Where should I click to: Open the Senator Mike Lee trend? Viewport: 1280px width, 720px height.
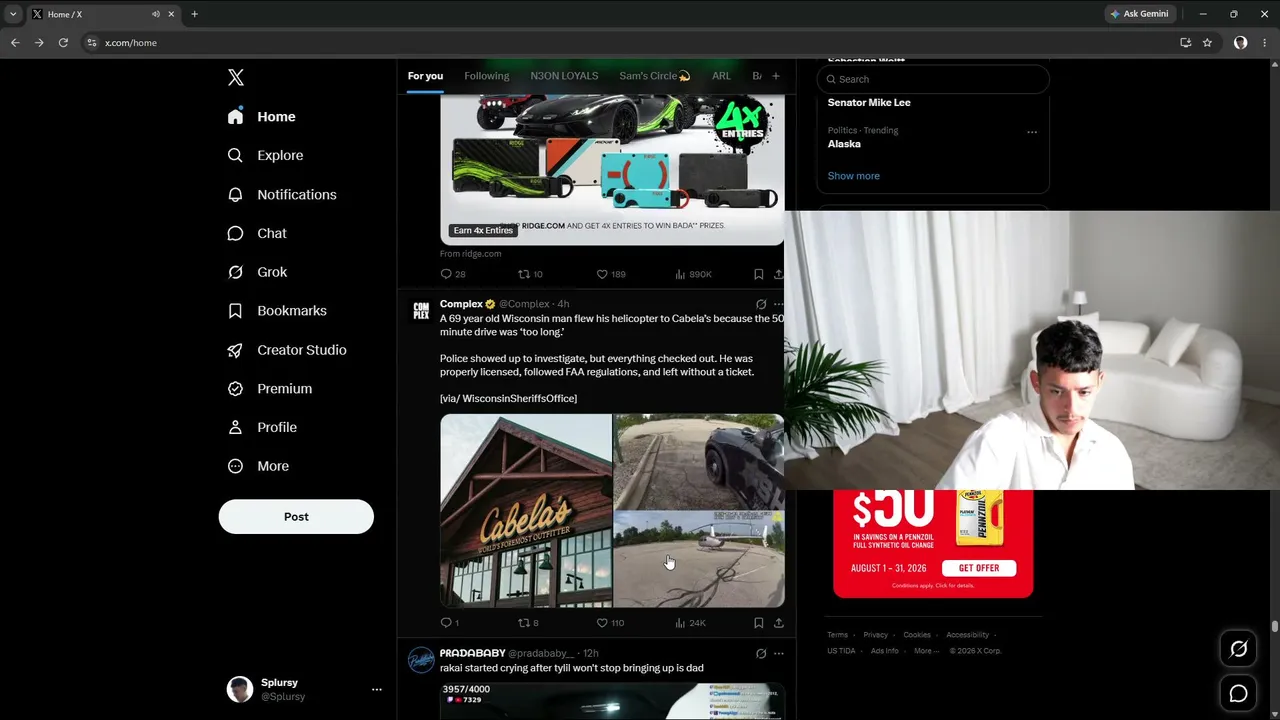(x=869, y=102)
